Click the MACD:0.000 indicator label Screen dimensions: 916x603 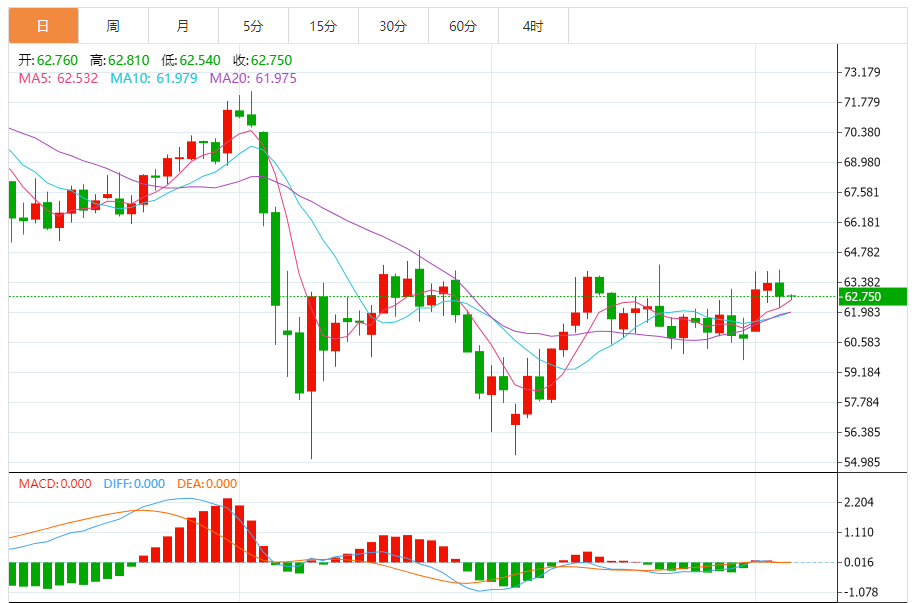click(x=55, y=484)
